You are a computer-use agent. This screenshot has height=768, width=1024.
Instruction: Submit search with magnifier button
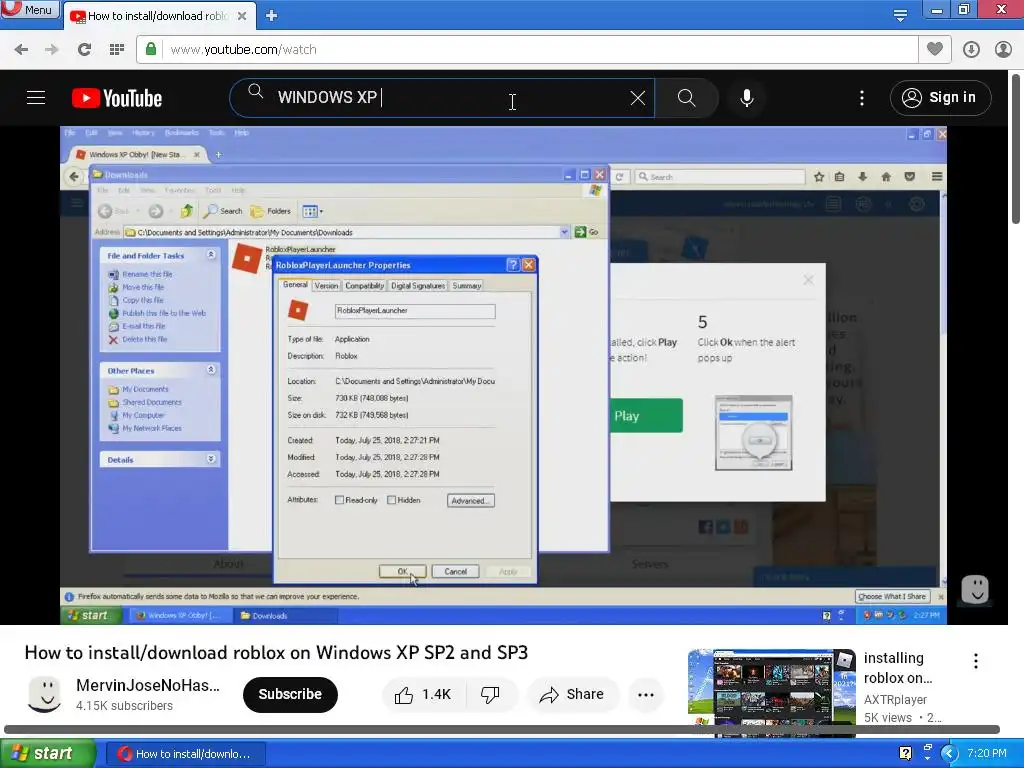686,98
